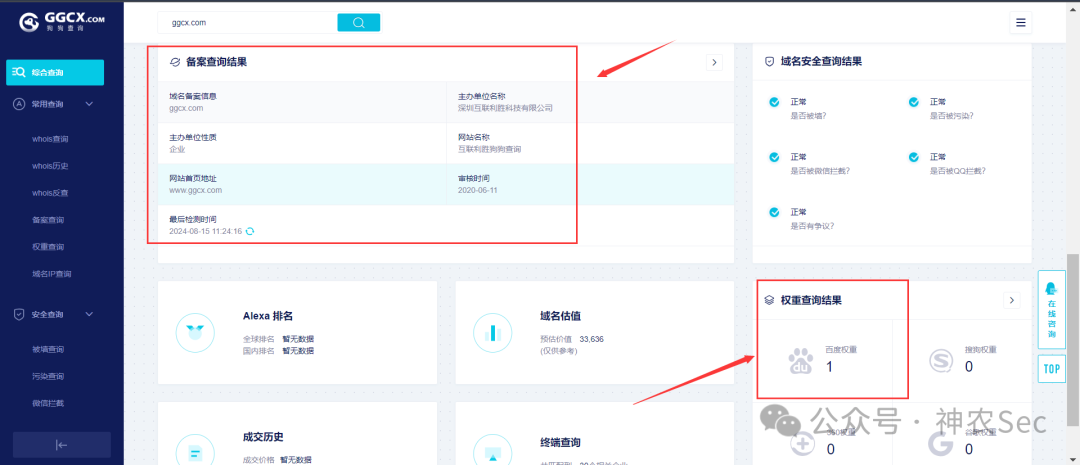The width and height of the screenshot is (1080, 465).
Task: Click the 百度权重 value 1
Action: point(829,367)
